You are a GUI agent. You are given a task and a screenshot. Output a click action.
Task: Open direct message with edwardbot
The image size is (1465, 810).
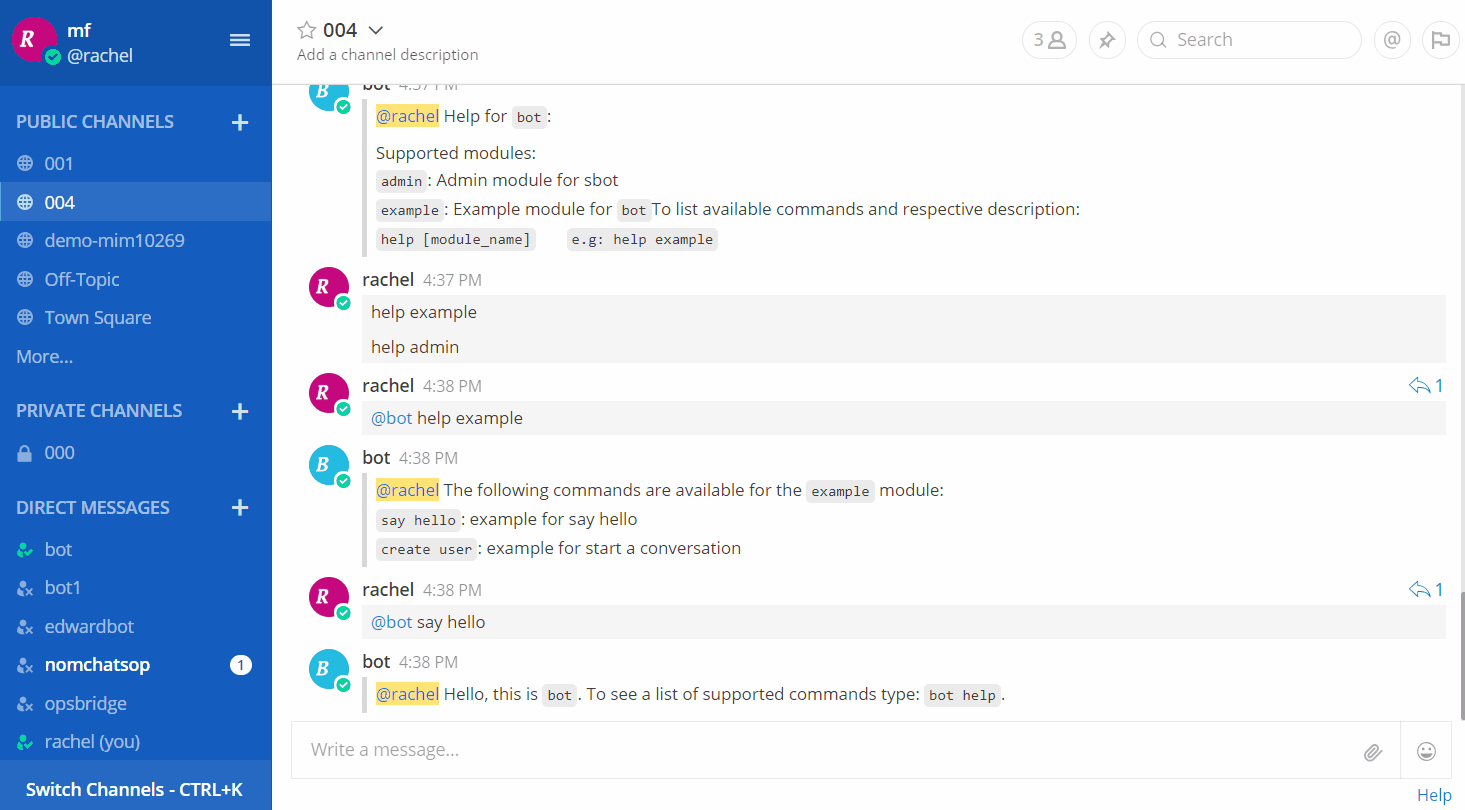pyautogui.click(x=136, y=626)
